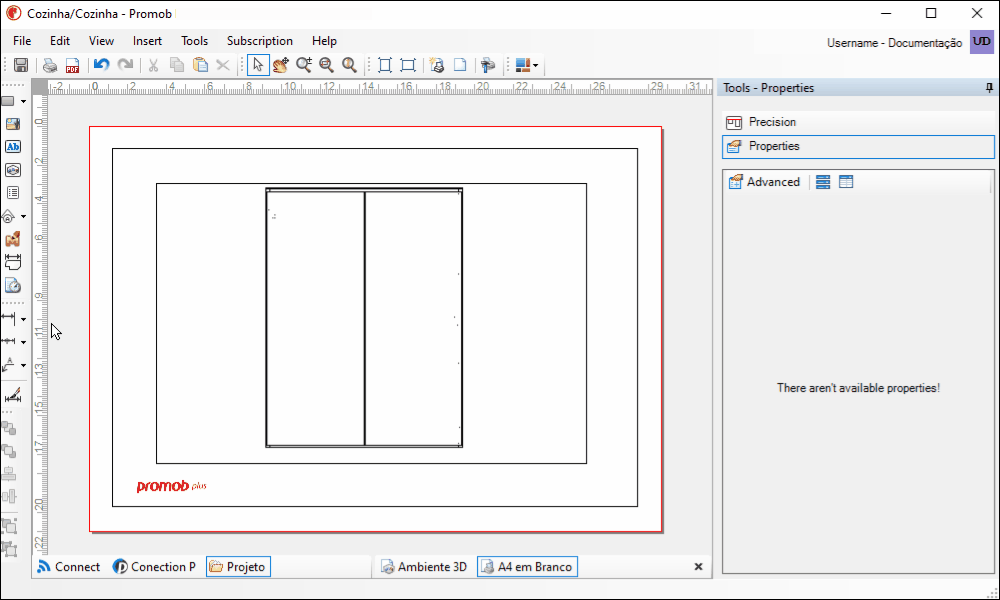Open the File menu

[22, 41]
